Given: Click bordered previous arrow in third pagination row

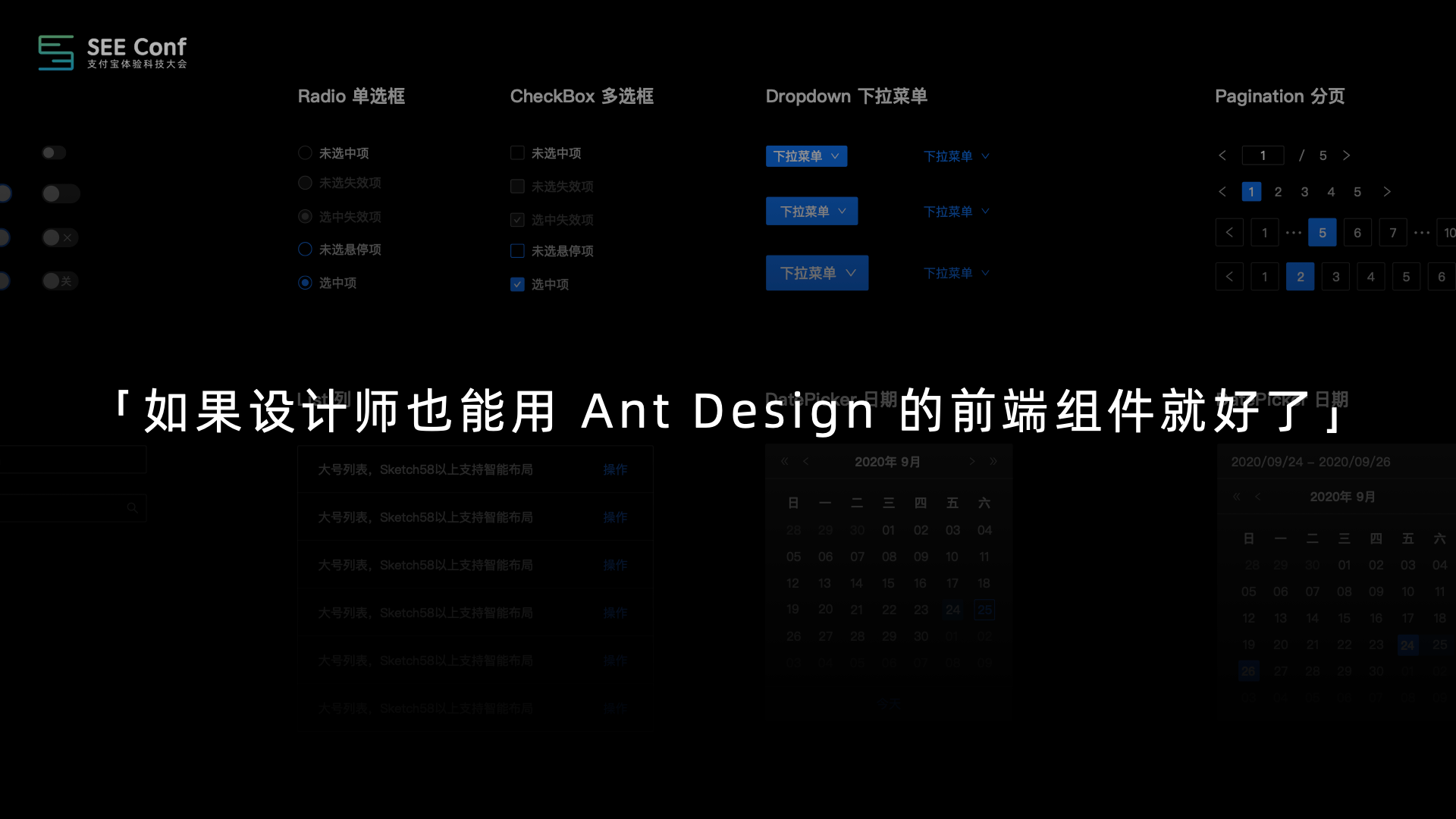Looking at the screenshot, I should point(1229,233).
